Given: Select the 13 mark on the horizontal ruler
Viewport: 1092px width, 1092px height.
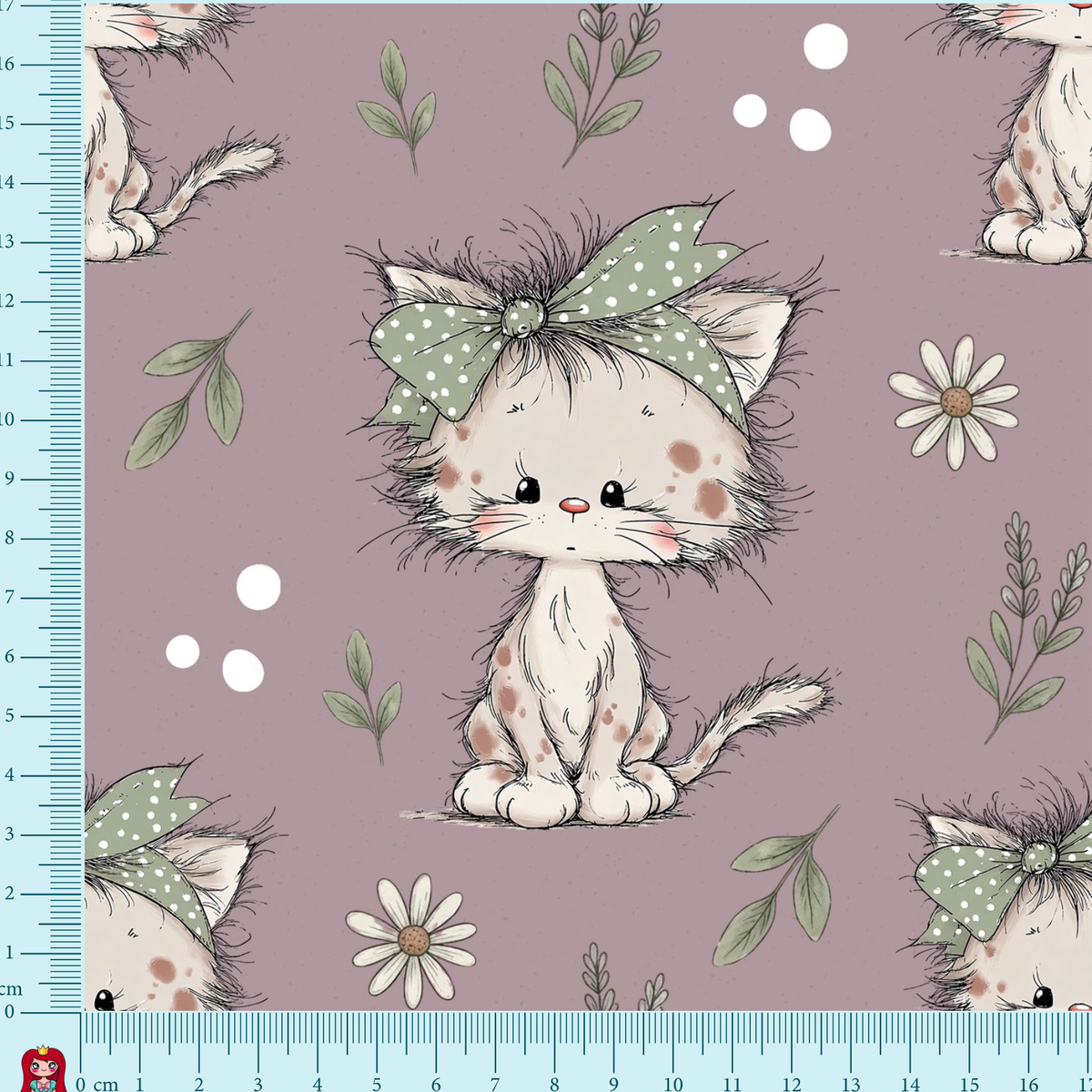Looking at the screenshot, I should (x=850, y=1084).
